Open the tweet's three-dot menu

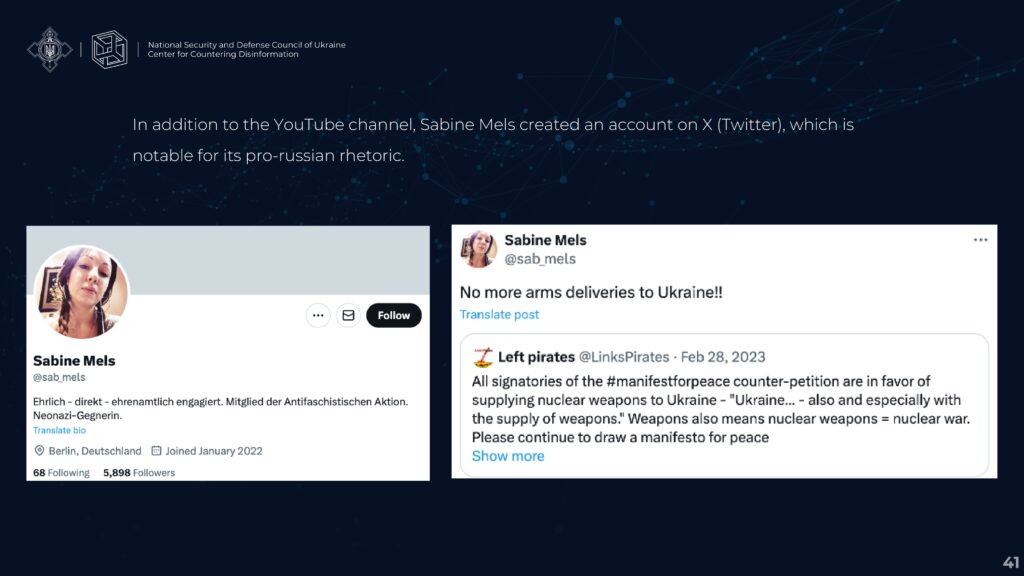point(980,240)
